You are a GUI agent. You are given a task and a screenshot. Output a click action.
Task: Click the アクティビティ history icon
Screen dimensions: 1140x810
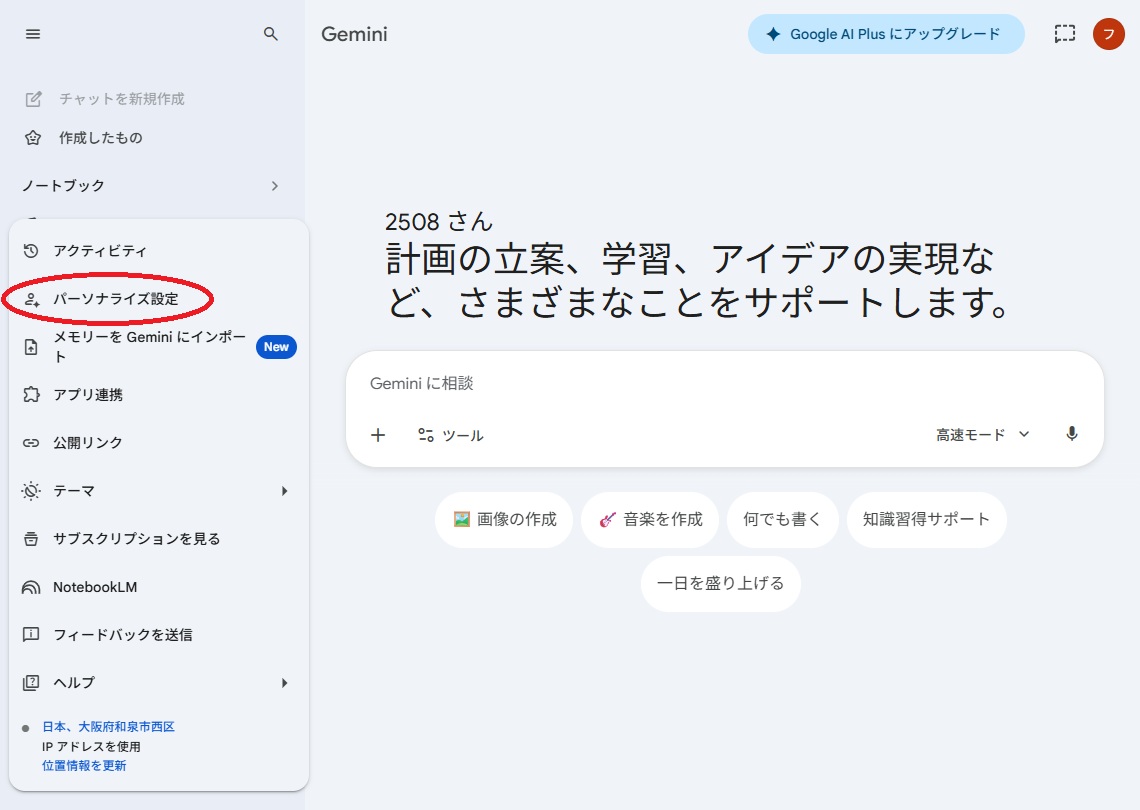click(31, 251)
